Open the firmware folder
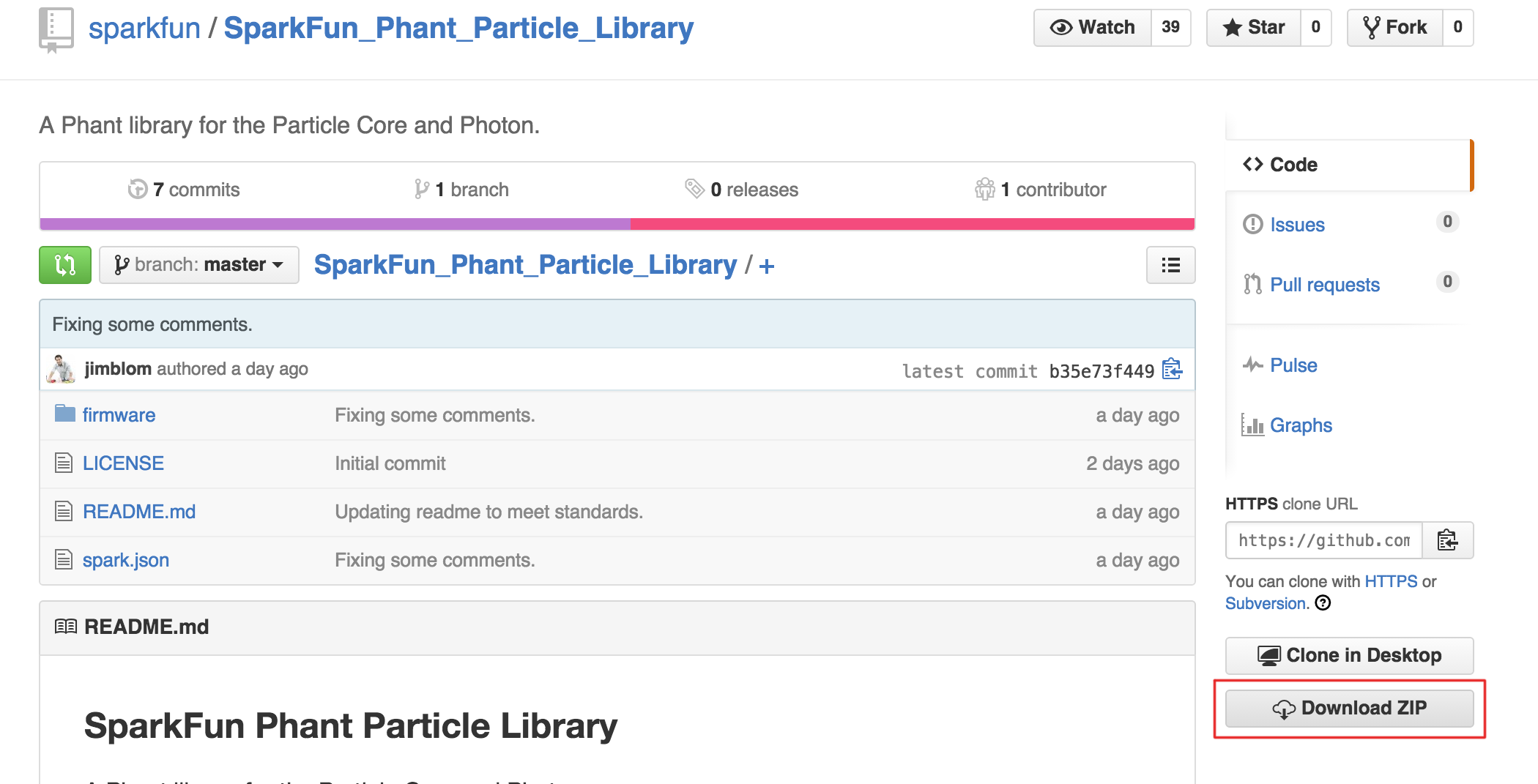 click(119, 415)
